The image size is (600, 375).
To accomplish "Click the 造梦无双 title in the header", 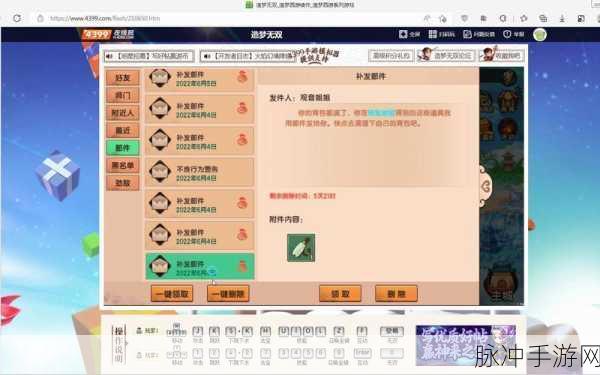I will point(267,35).
